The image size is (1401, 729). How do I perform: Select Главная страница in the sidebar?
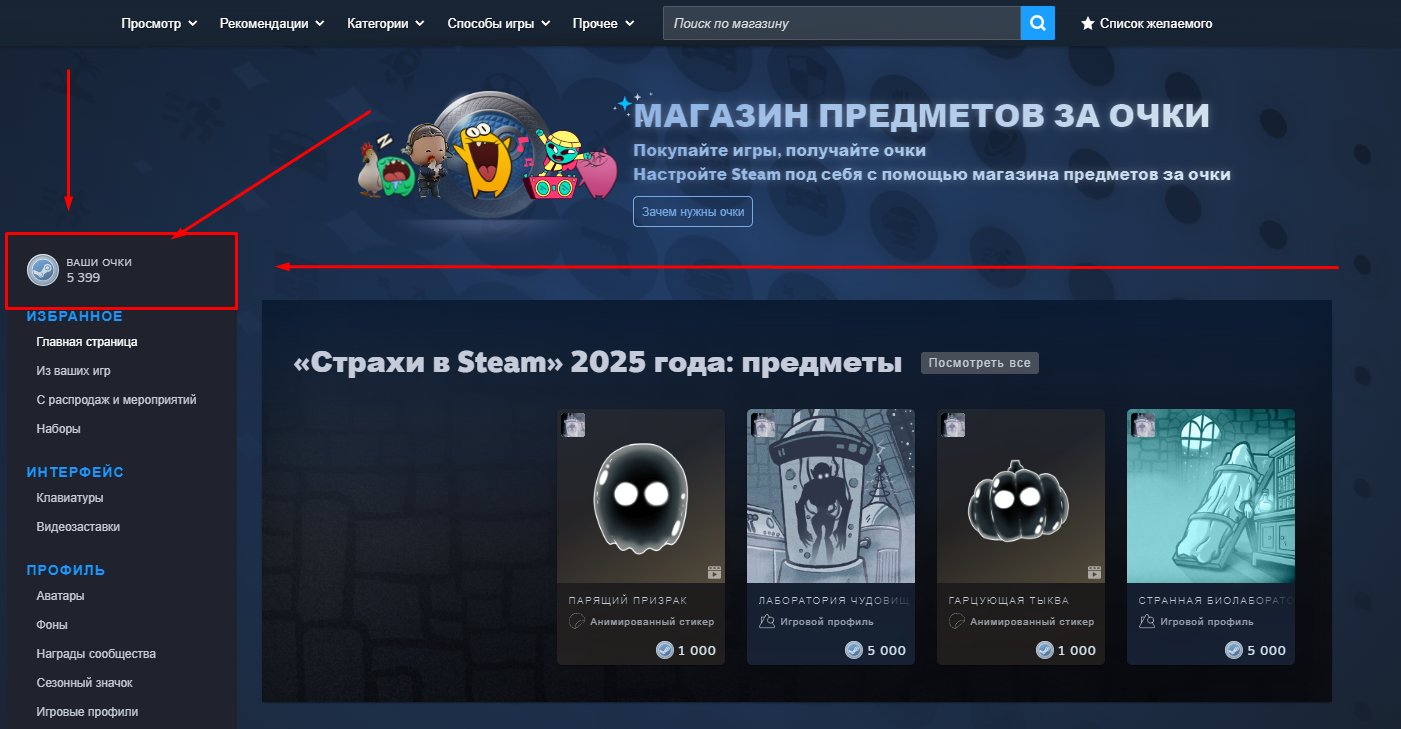tap(87, 342)
